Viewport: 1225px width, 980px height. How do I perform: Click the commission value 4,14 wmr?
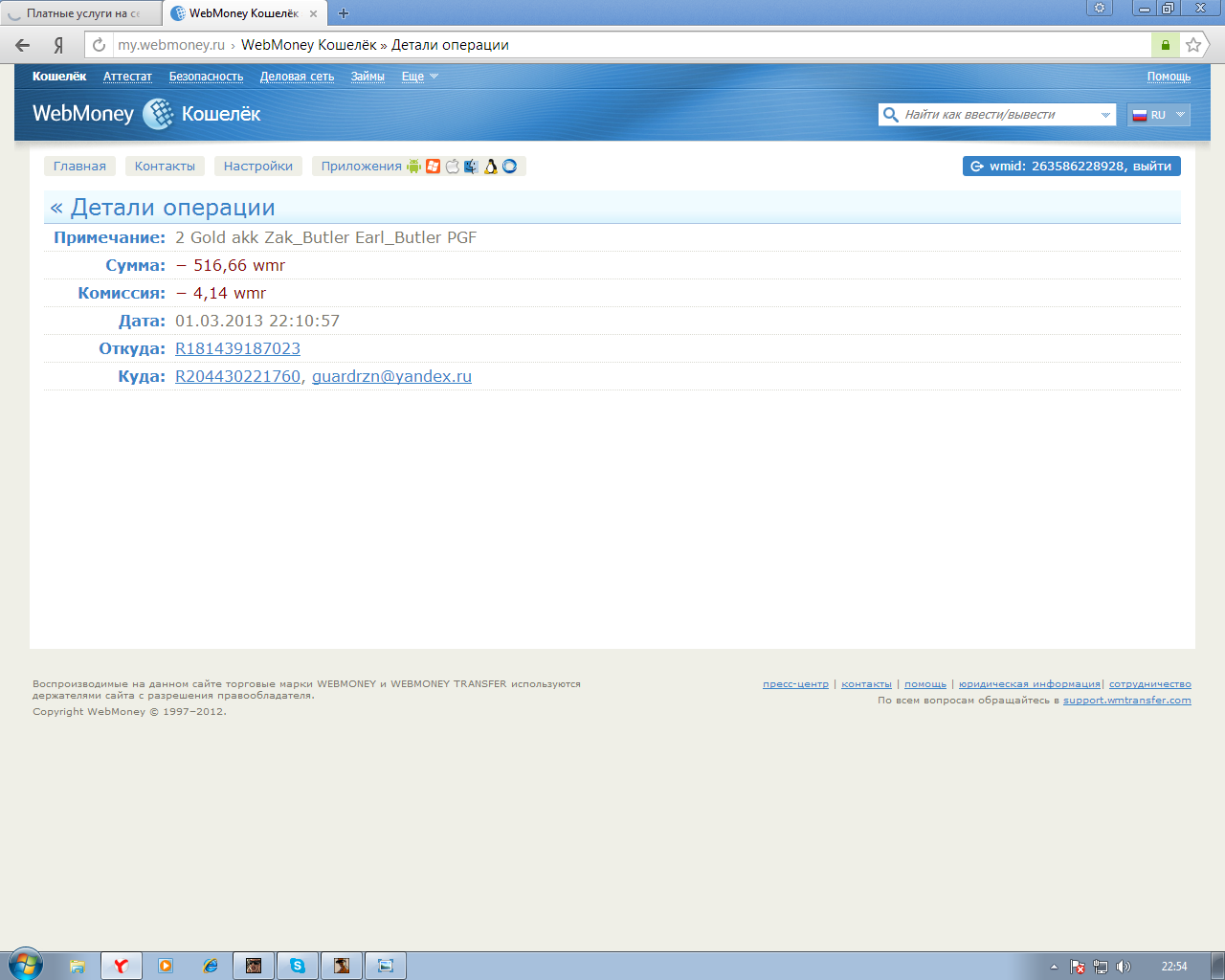click(221, 294)
